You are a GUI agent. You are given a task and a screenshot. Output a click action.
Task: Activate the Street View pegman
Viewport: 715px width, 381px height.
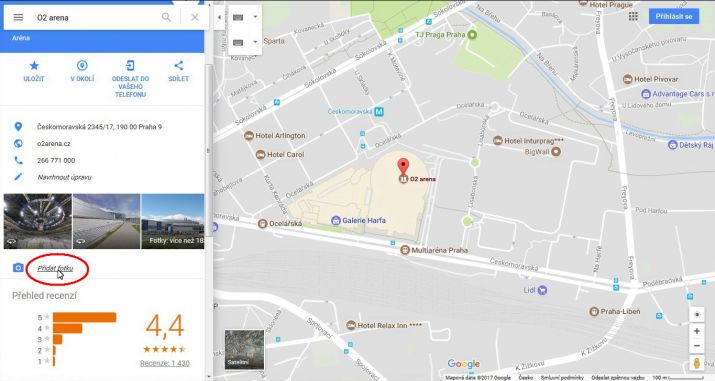point(697,363)
